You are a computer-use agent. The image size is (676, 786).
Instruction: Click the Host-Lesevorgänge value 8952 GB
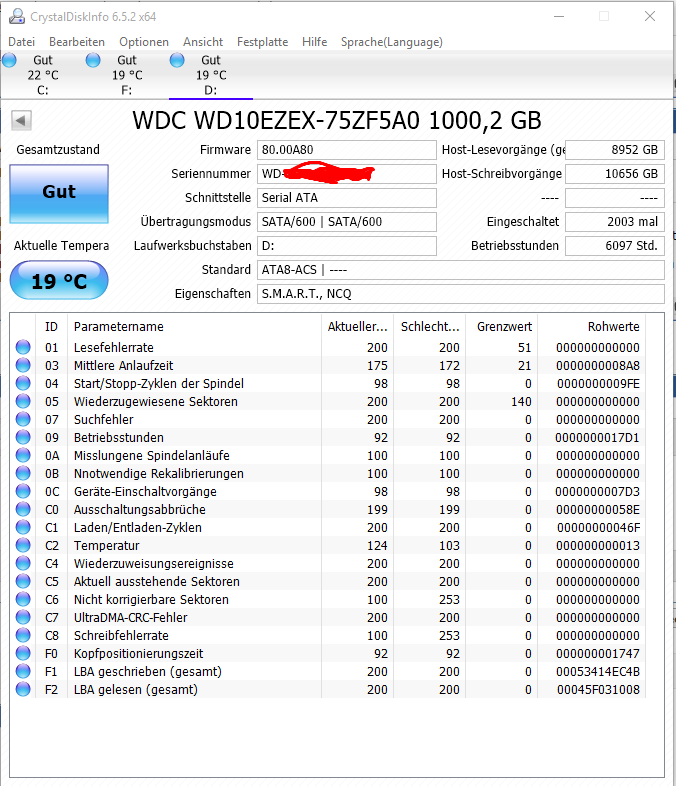click(x=615, y=150)
